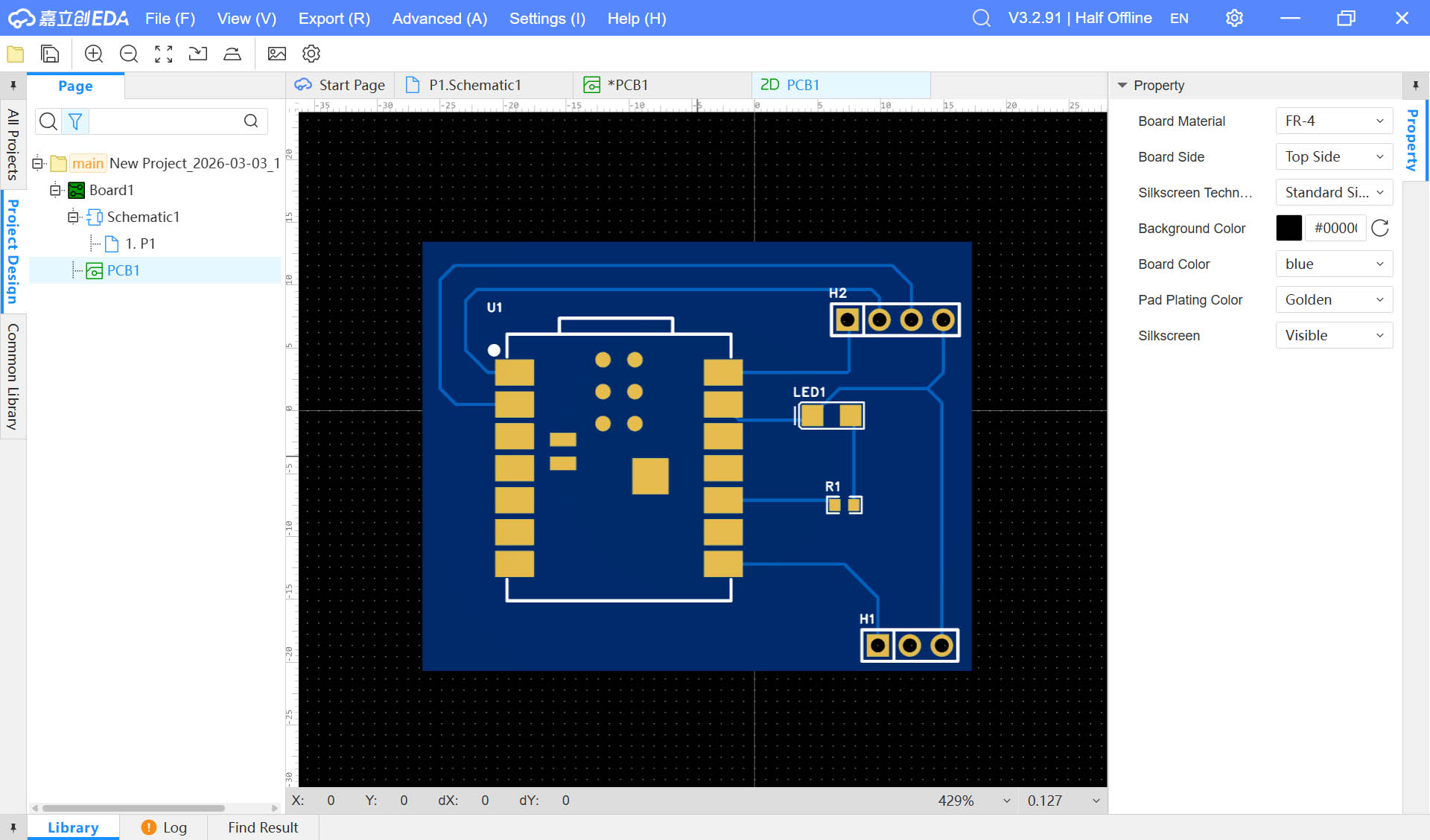This screenshot has height=840, width=1430.
Task: Pin the left panel with pushpin icon
Action: (x=13, y=86)
